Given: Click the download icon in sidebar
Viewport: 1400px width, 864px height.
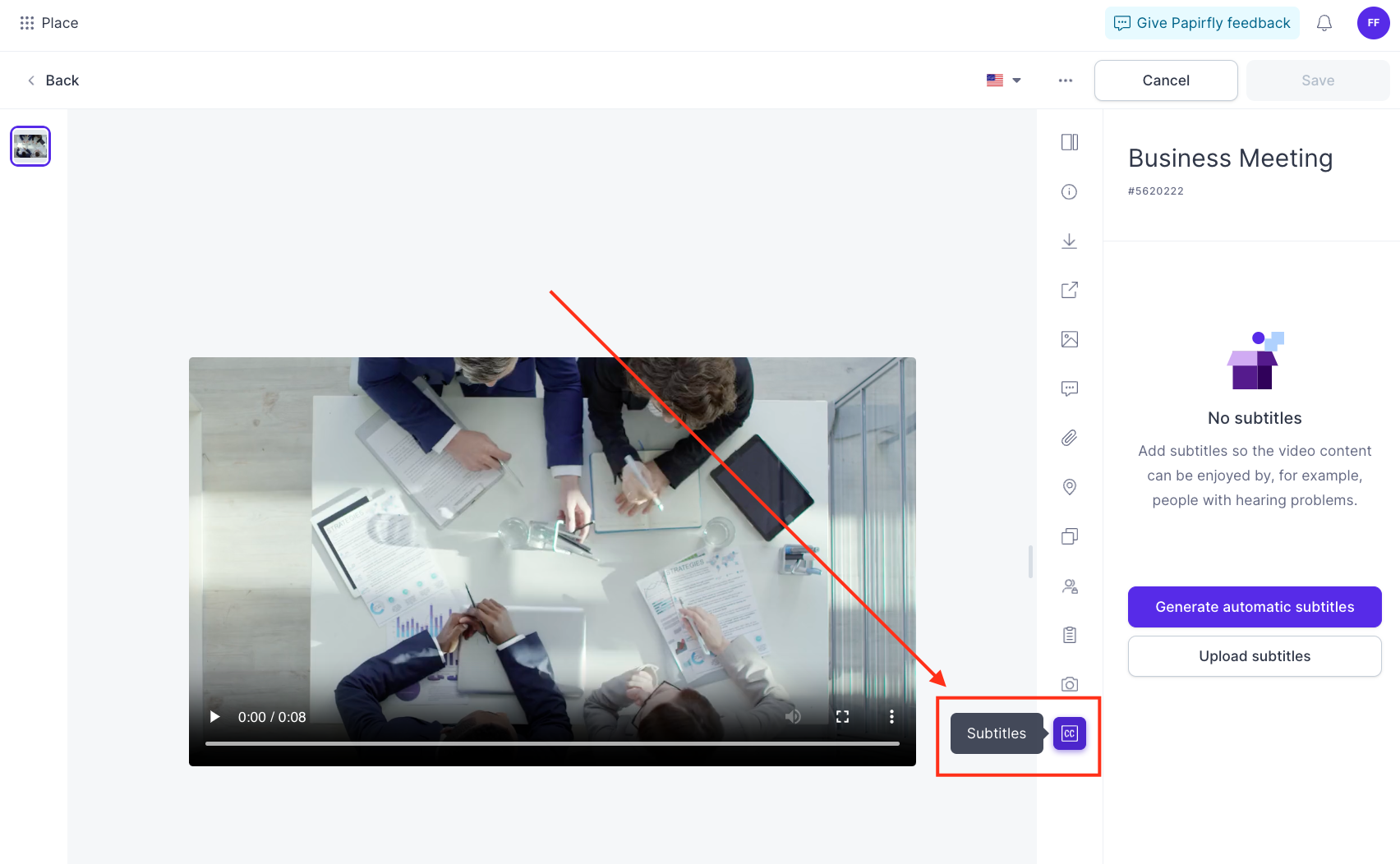Looking at the screenshot, I should [x=1070, y=241].
